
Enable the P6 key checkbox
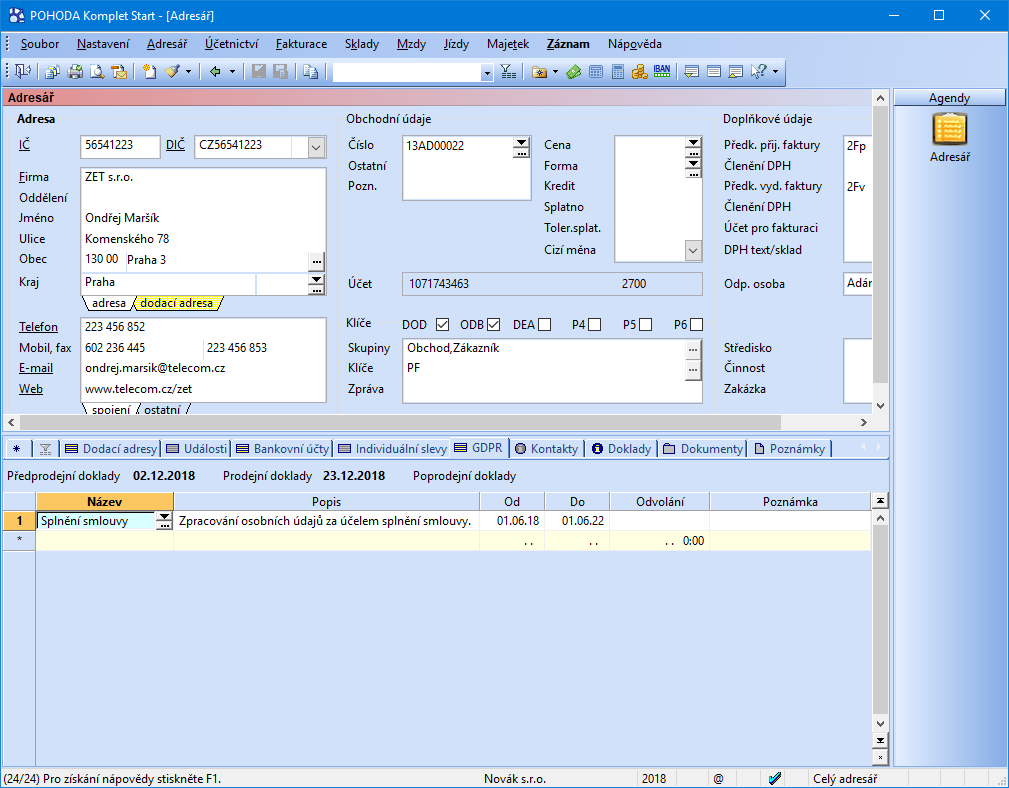click(x=696, y=325)
